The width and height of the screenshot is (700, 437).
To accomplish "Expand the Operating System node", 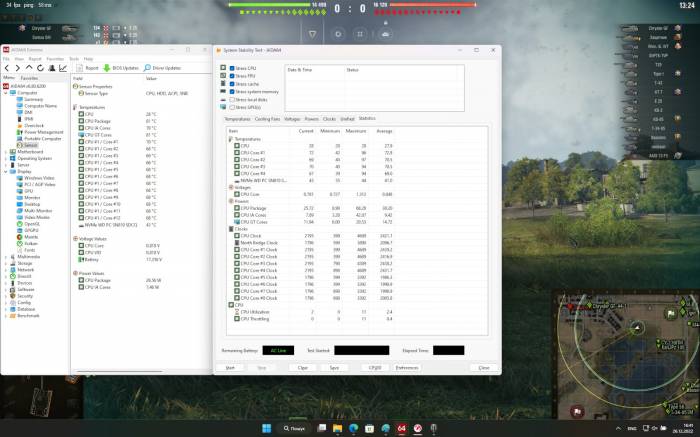I will click(x=6, y=158).
